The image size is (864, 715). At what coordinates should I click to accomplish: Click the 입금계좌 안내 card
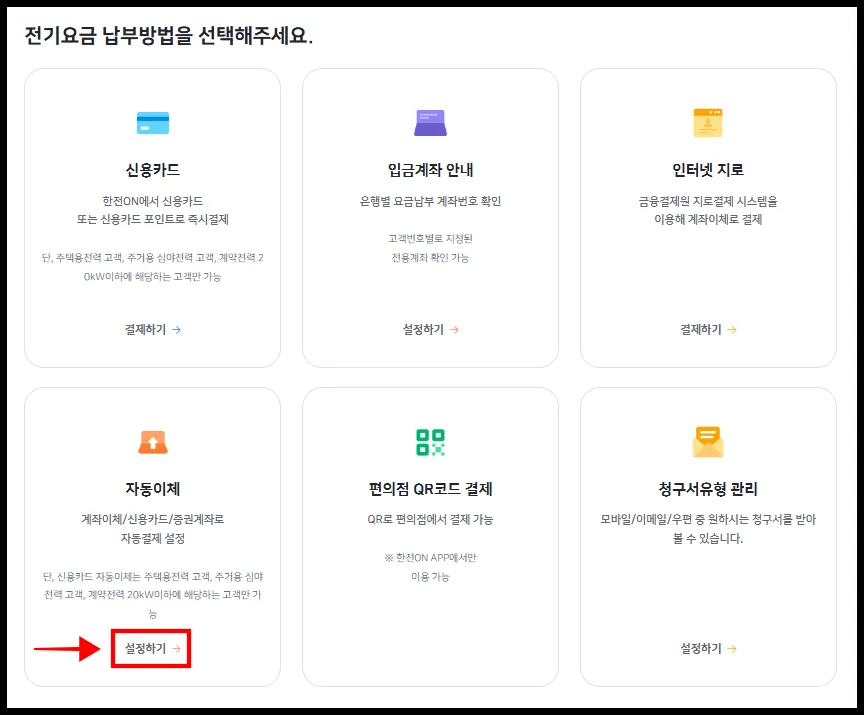429,220
